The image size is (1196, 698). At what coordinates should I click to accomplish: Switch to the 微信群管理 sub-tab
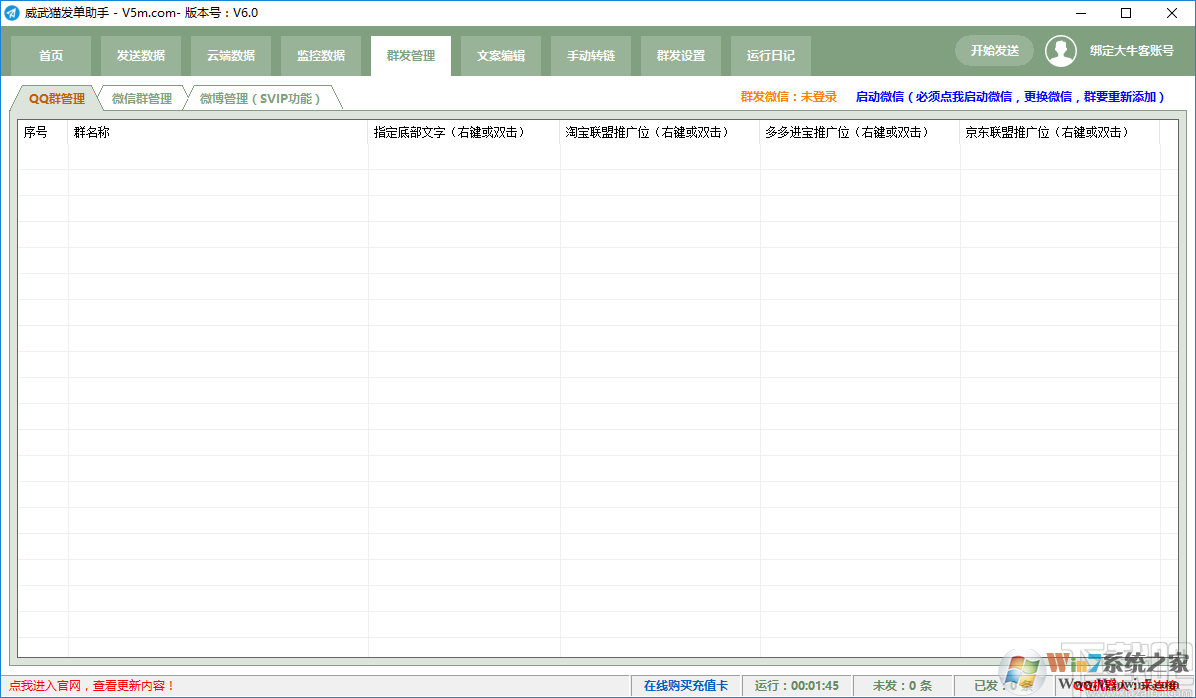142,99
